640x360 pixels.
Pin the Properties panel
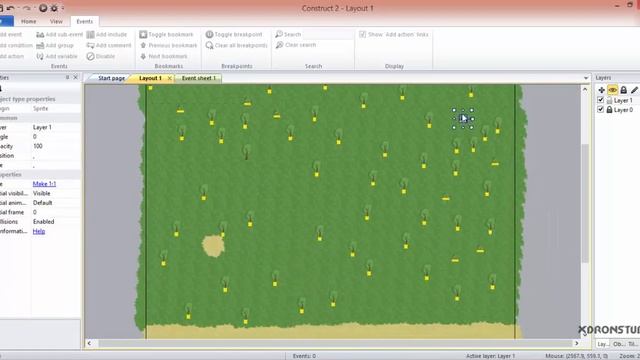coord(68,77)
